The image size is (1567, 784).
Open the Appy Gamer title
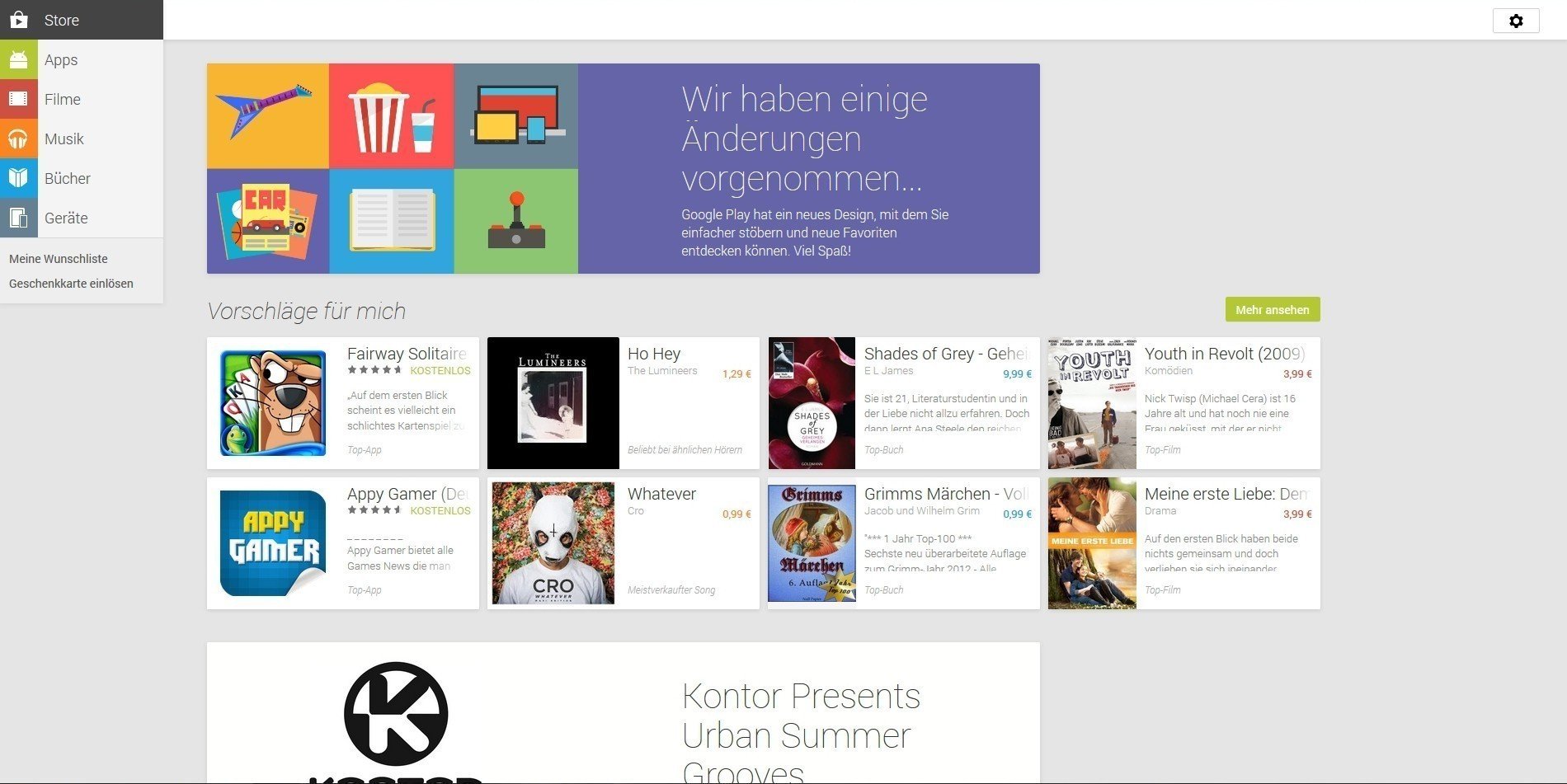pyautogui.click(x=407, y=494)
